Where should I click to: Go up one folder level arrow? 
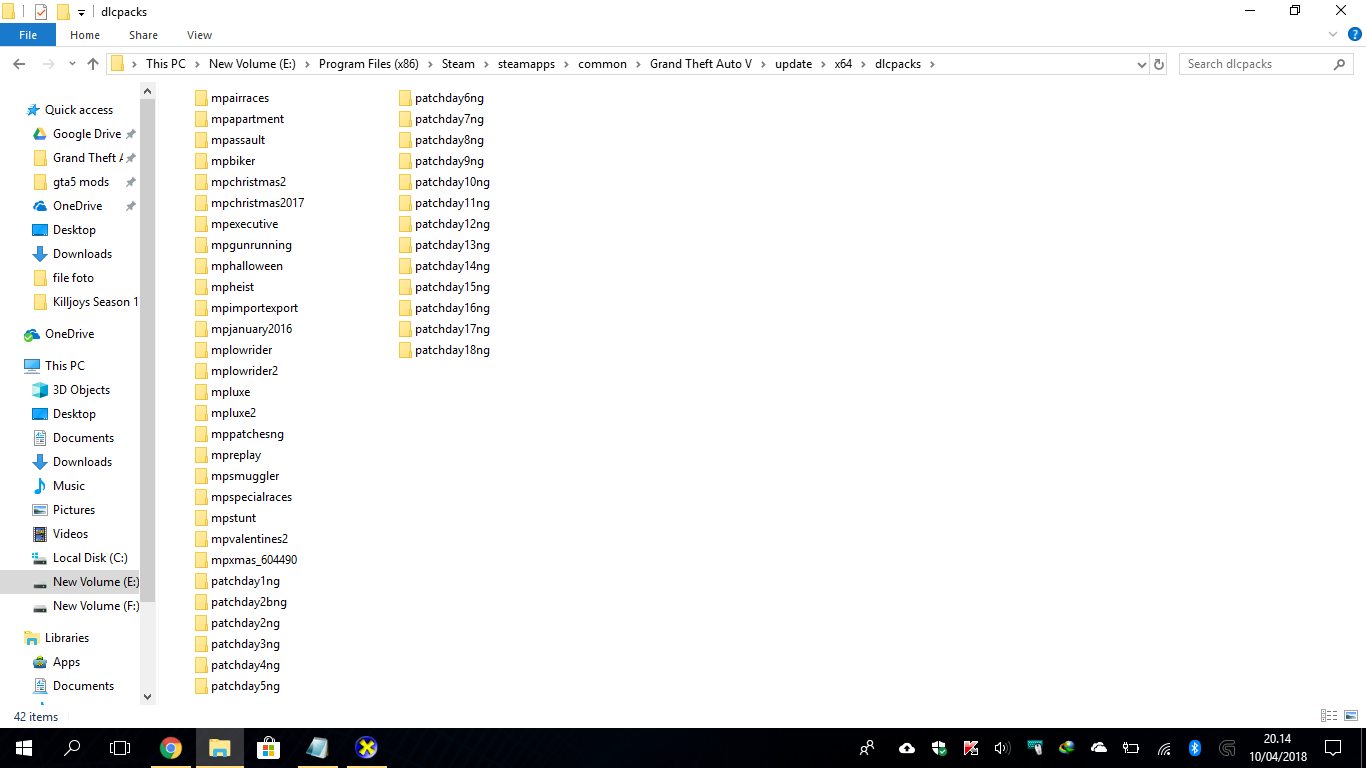click(x=93, y=64)
